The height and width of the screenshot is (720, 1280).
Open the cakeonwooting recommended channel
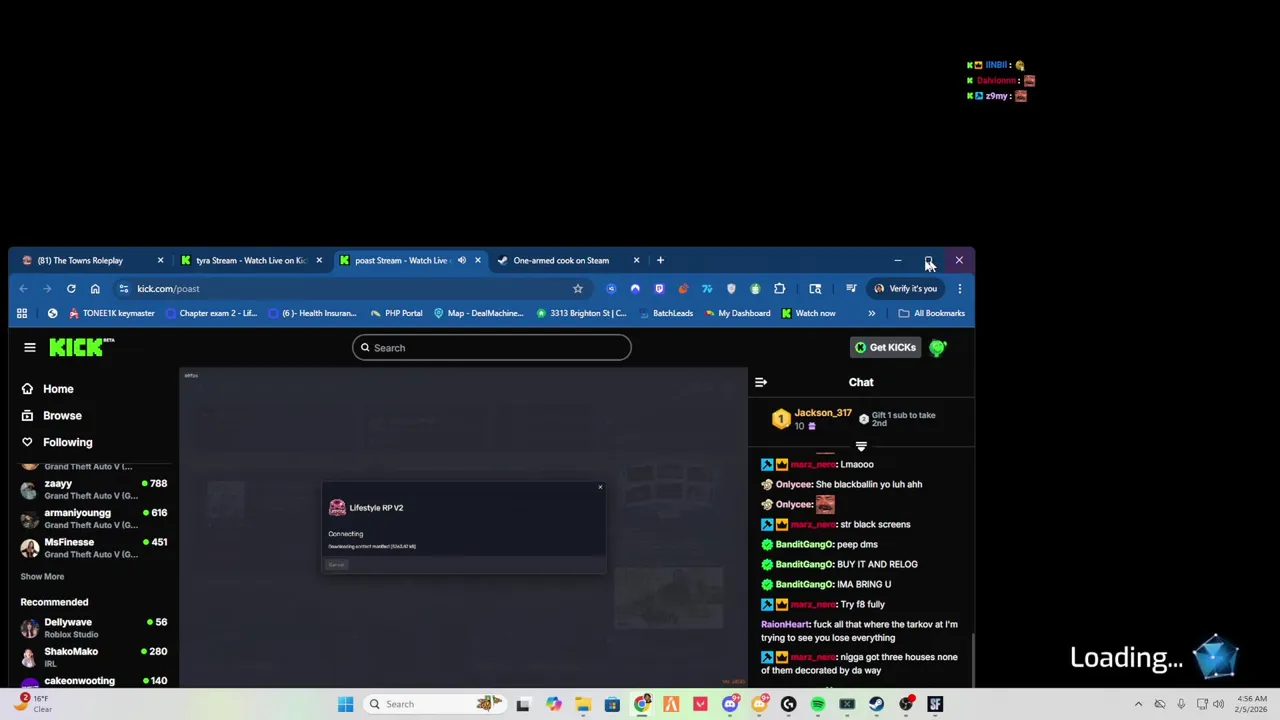tap(93, 682)
